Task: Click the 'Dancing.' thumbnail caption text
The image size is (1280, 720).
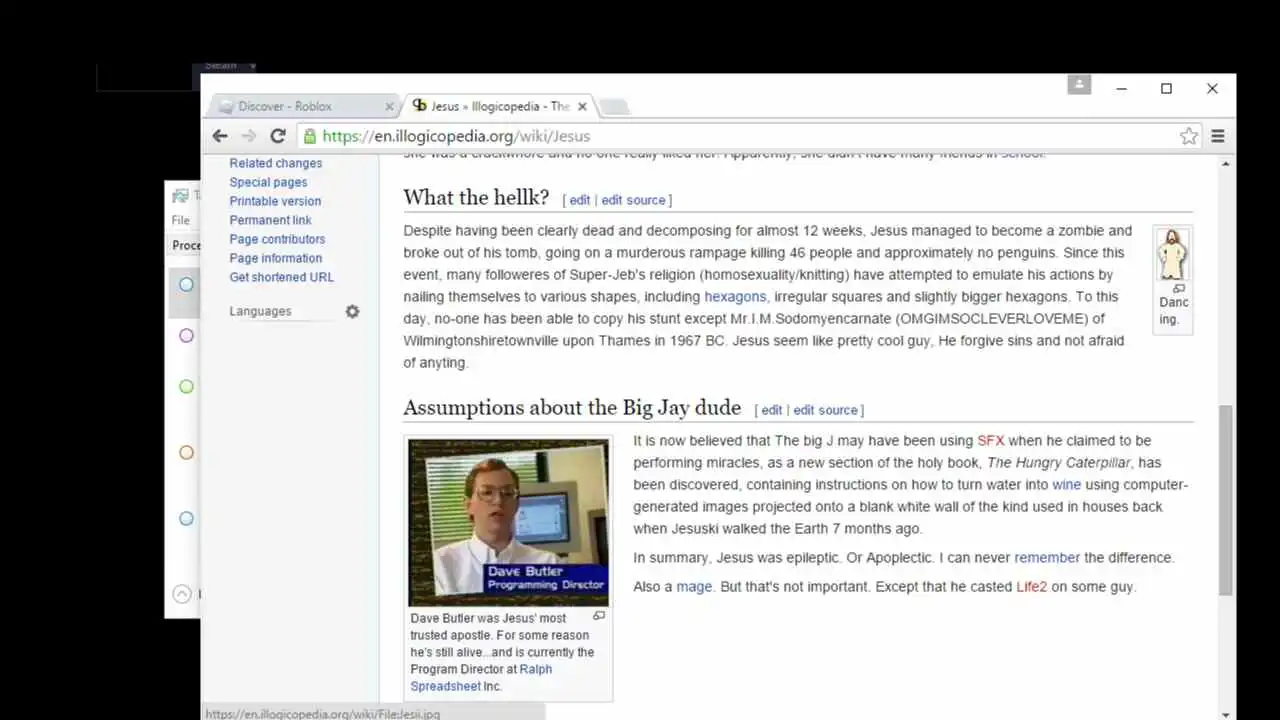Action: tap(1173, 311)
